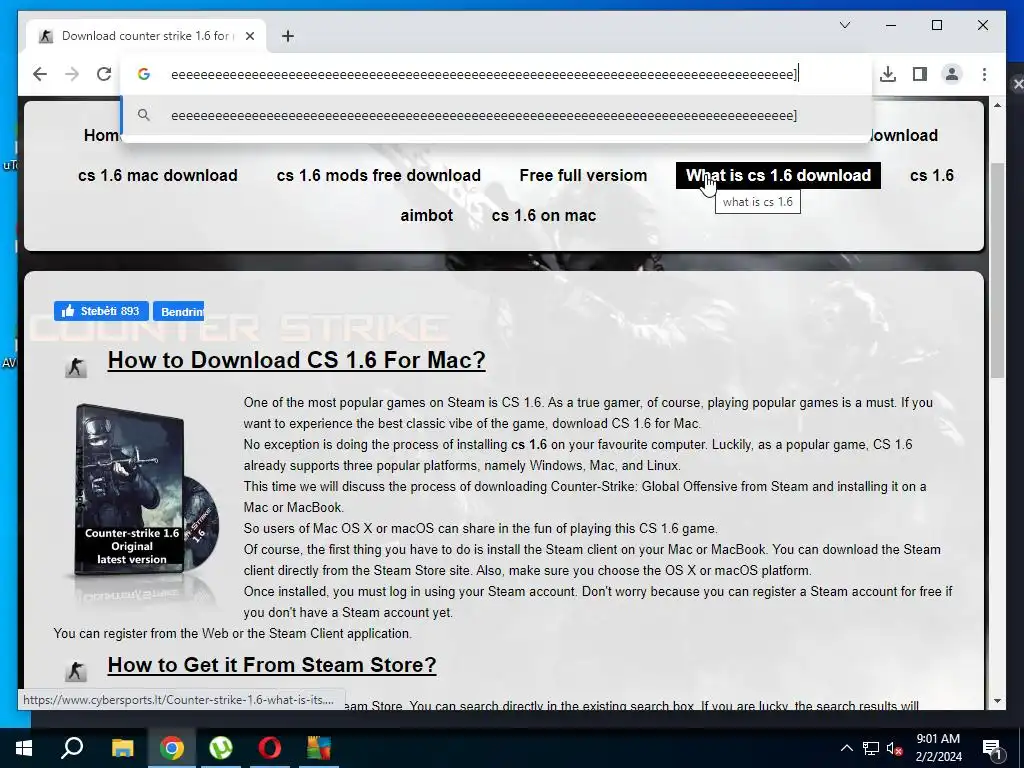Open What is cs 1.6 download page

tap(778, 175)
